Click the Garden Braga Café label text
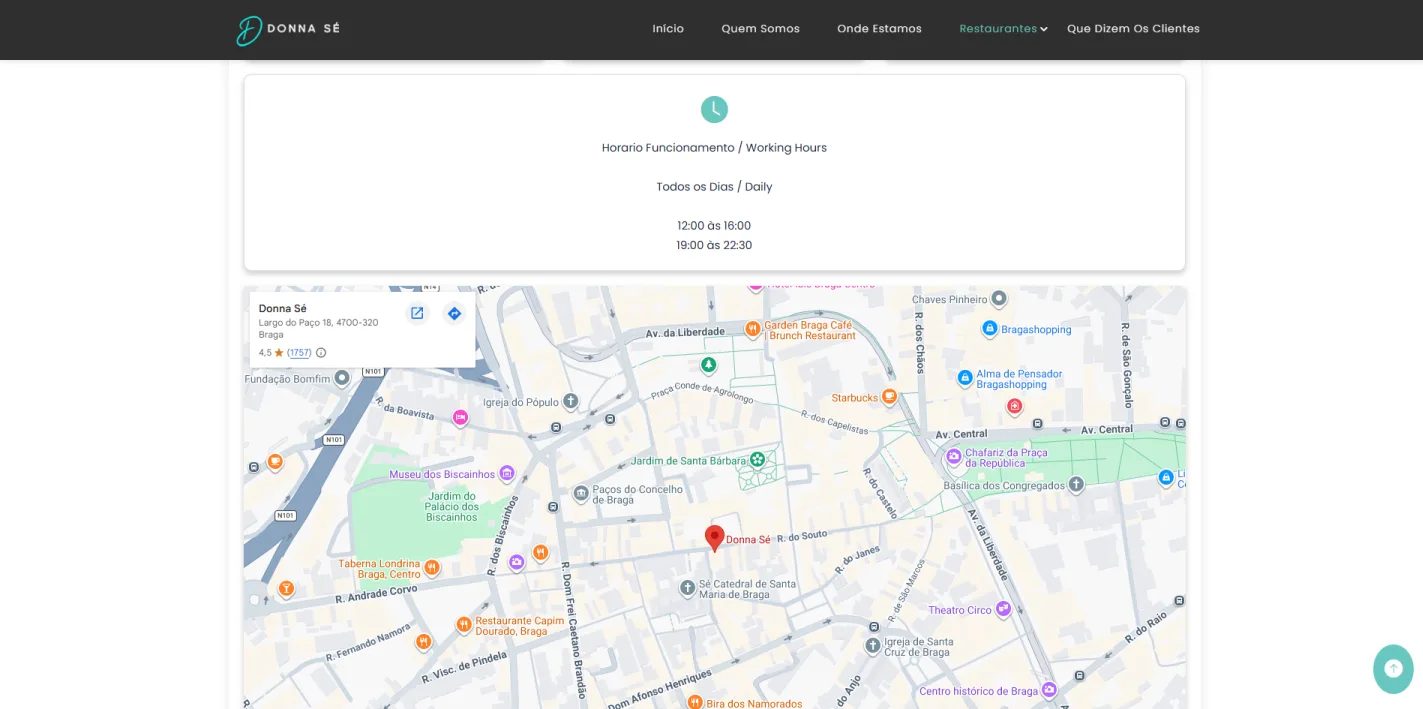This screenshot has width=1423, height=709. click(810, 330)
